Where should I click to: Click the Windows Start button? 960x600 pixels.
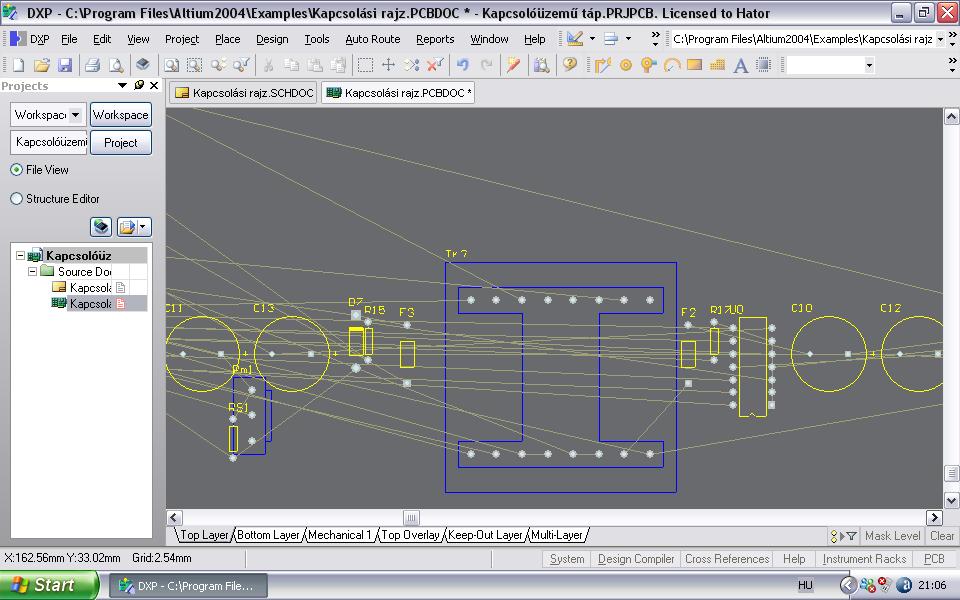pos(49,585)
